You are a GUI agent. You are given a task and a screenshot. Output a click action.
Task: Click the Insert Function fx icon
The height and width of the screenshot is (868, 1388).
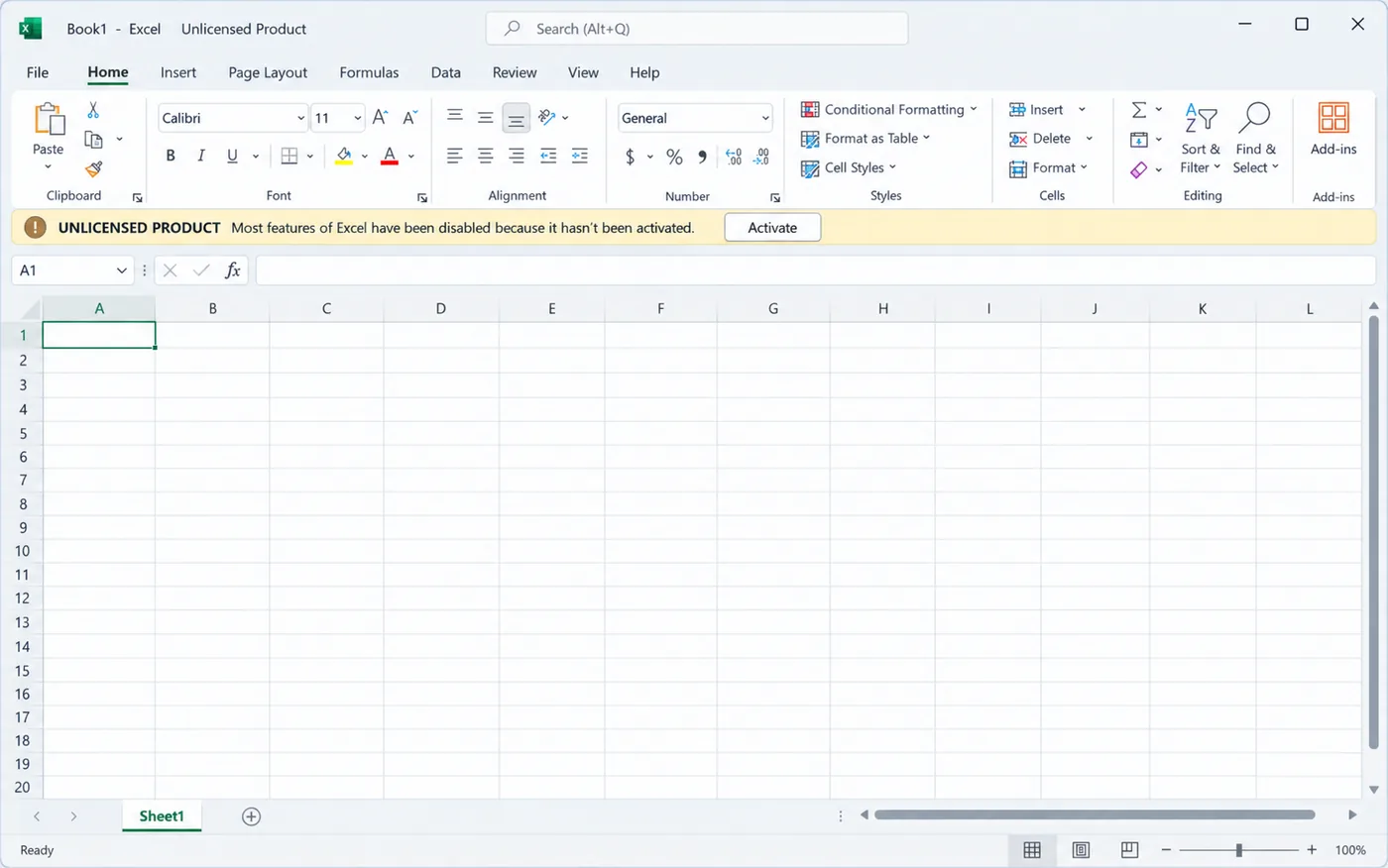point(233,271)
